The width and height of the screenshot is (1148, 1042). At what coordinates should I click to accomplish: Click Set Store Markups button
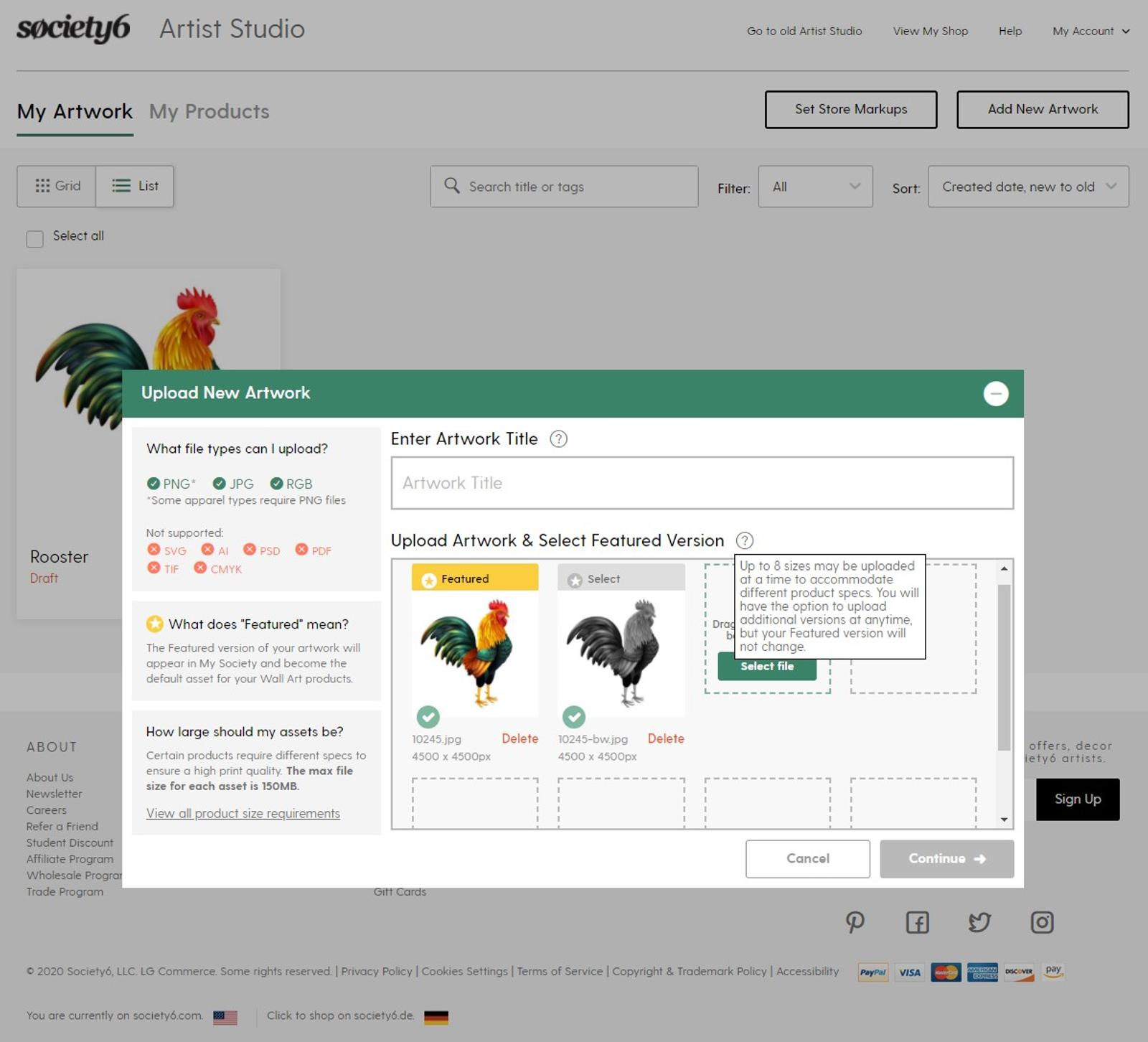tap(851, 109)
